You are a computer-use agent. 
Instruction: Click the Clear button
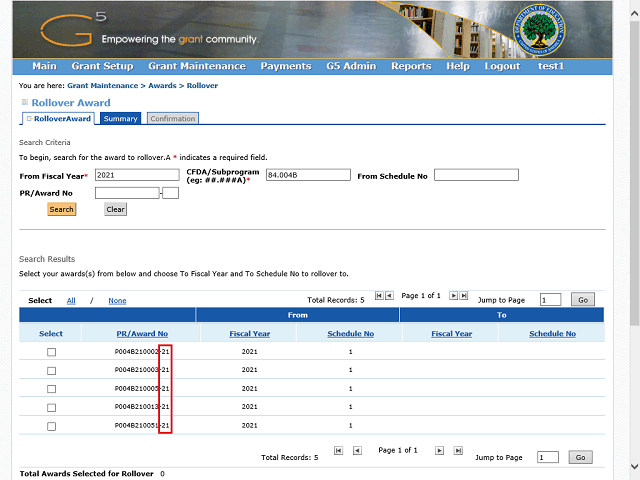tap(115, 210)
